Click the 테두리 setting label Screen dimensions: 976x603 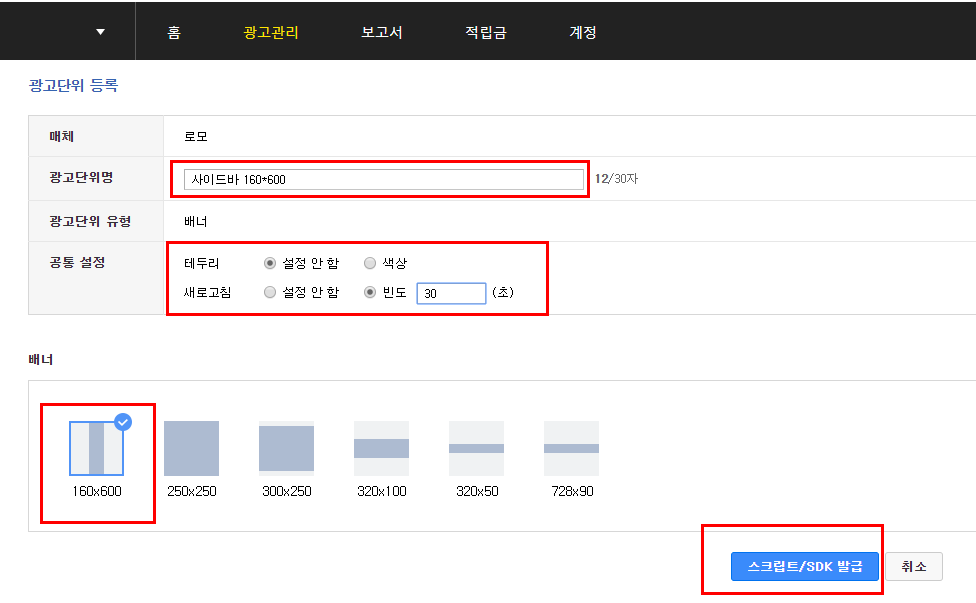[x=202, y=263]
